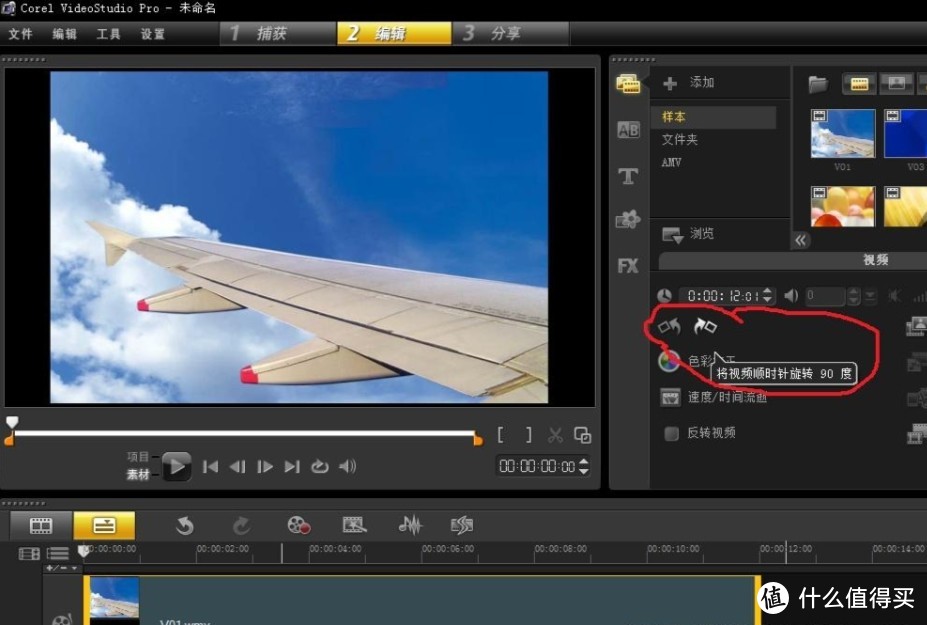
Task: Click the 添加 add folder button
Action: 689,83
